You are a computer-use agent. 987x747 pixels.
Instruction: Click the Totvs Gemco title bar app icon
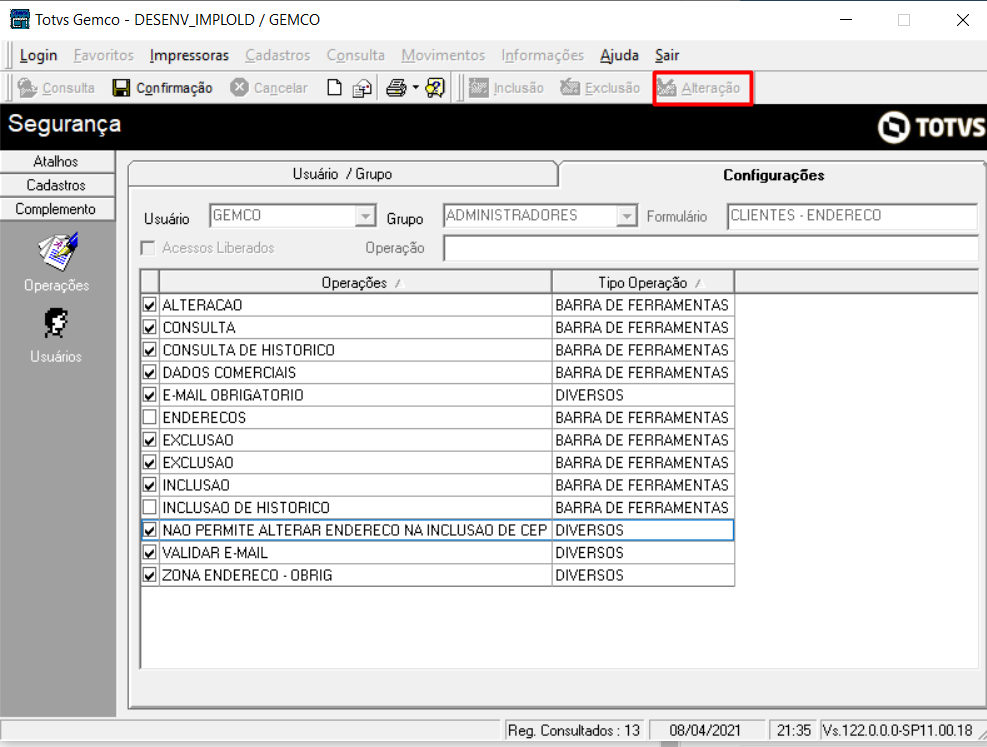(20, 20)
